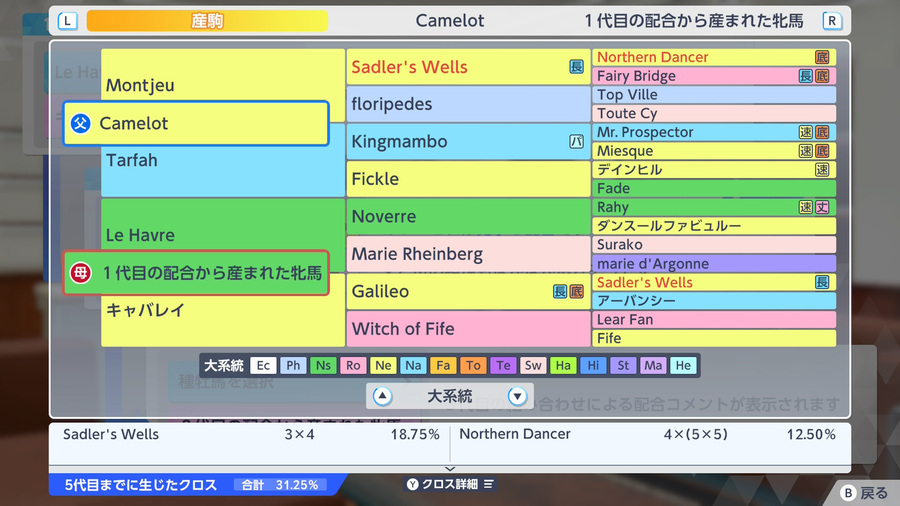Switch to the 産駒 tab
This screenshot has height=506, width=900.
click(x=207, y=21)
